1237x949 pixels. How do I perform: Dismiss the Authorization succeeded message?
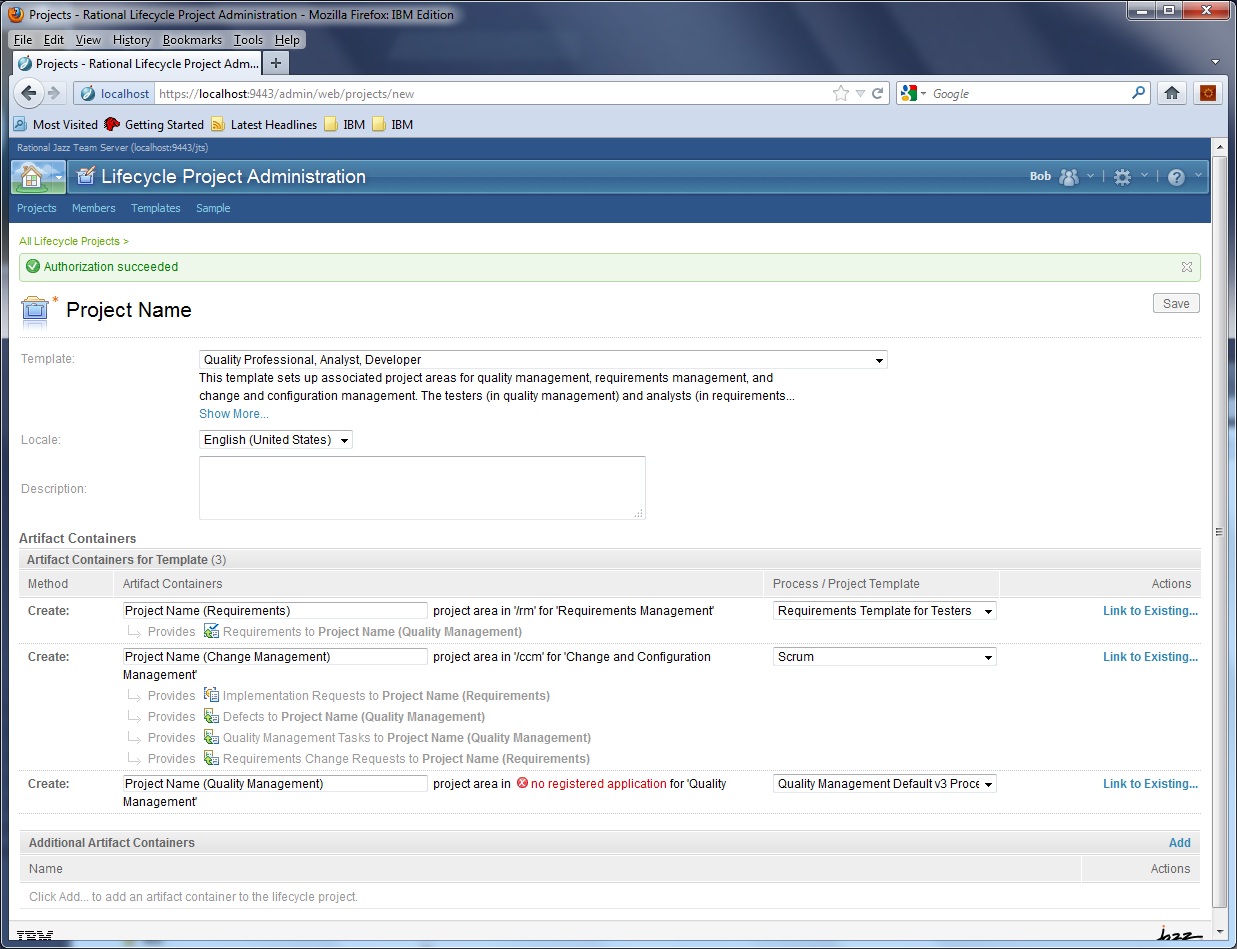tap(1187, 267)
